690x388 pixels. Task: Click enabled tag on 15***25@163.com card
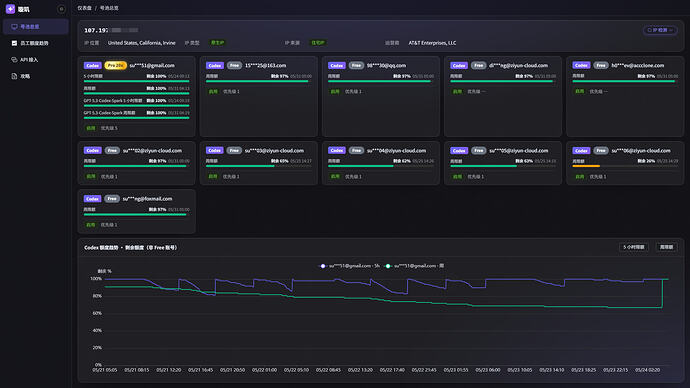tap(213, 92)
